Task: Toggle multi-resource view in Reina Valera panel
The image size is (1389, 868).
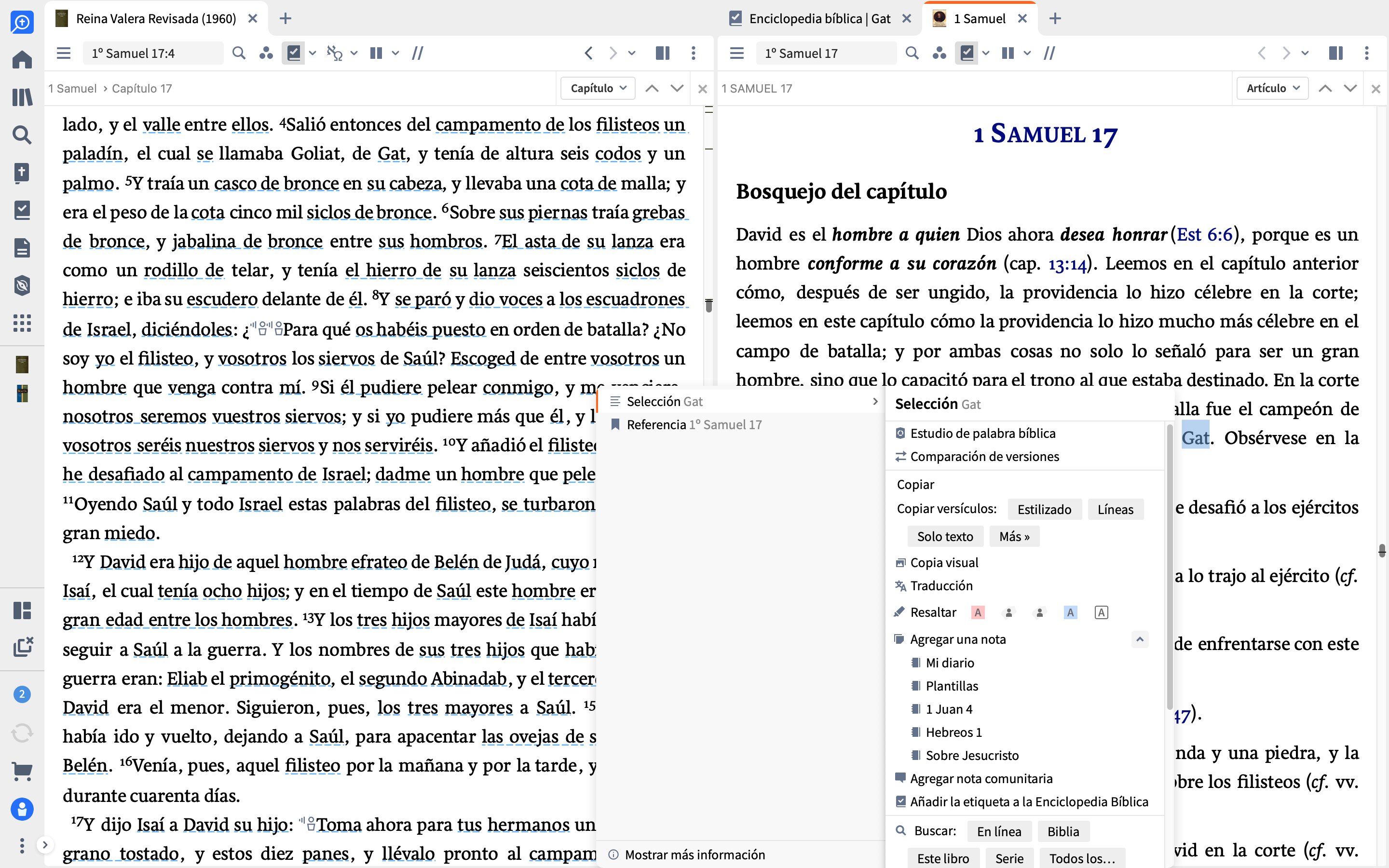Action: click(662, 54)
